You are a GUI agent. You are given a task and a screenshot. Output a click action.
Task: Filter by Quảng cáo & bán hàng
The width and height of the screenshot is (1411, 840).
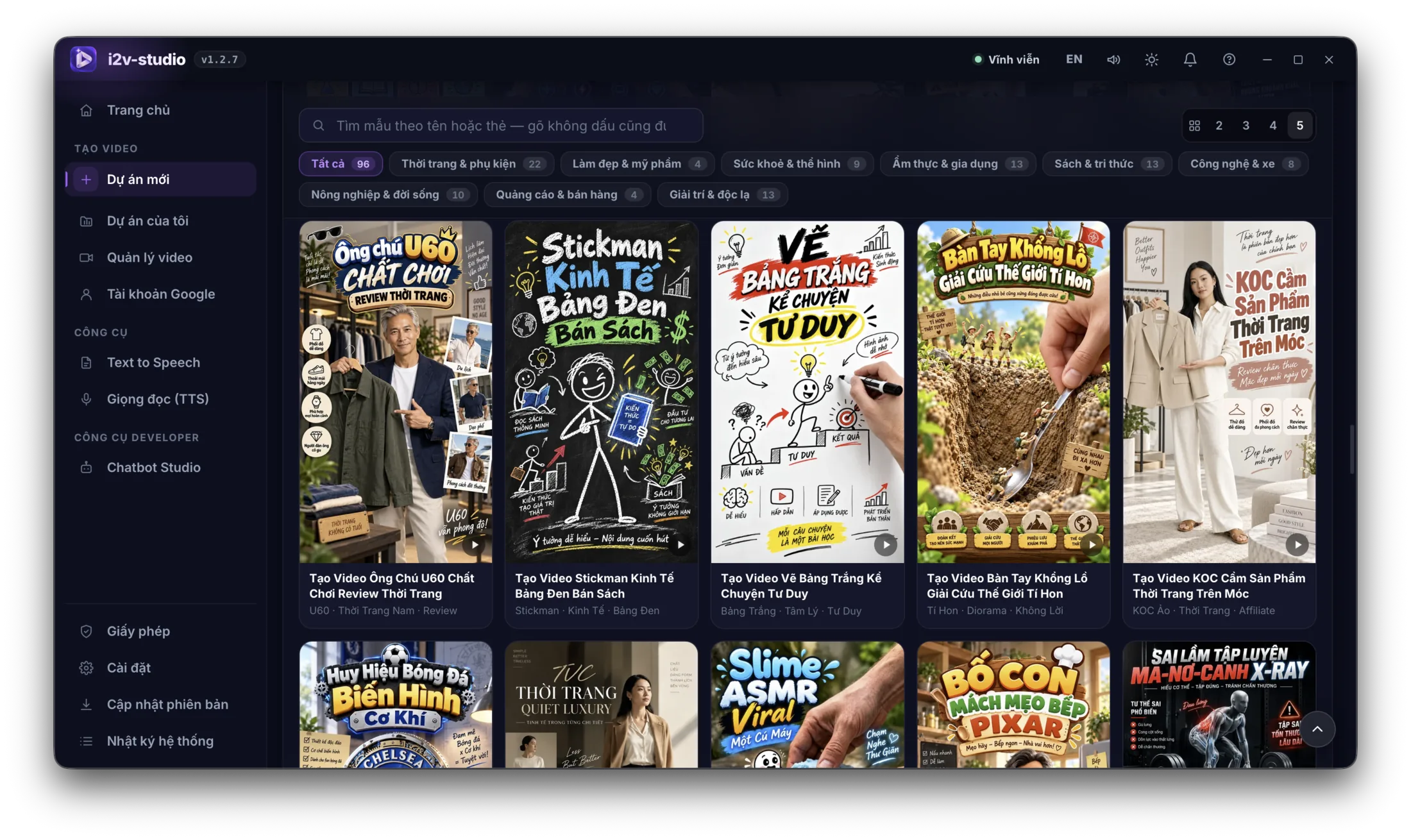[567, 195]
